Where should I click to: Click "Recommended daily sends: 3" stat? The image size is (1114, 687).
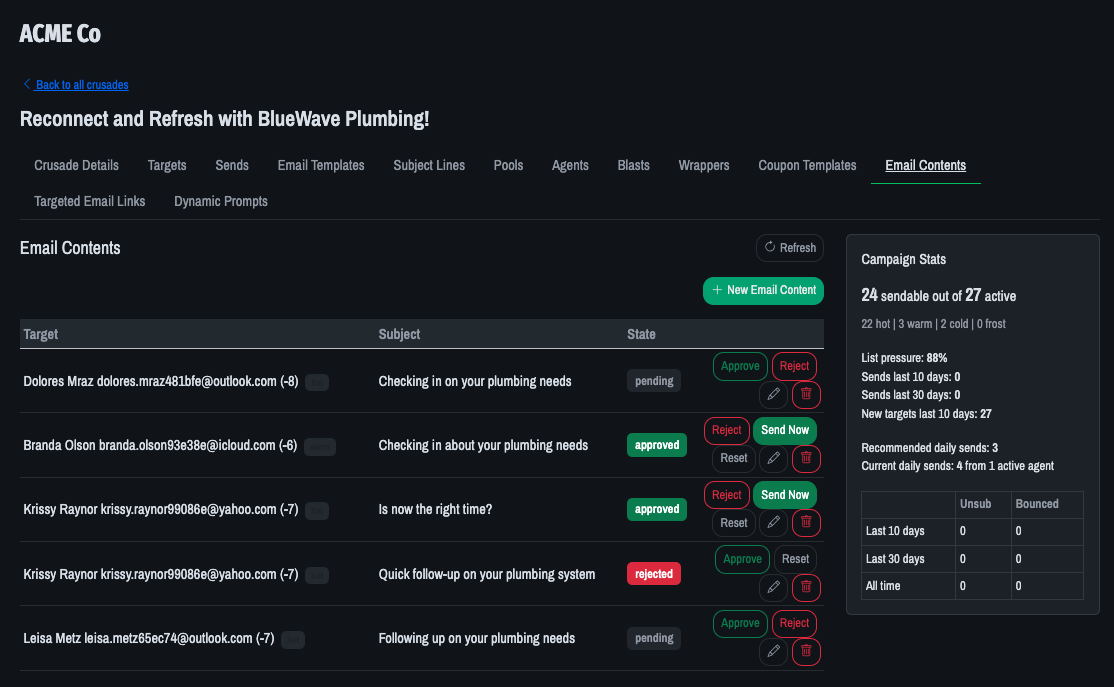pos(929,448)
